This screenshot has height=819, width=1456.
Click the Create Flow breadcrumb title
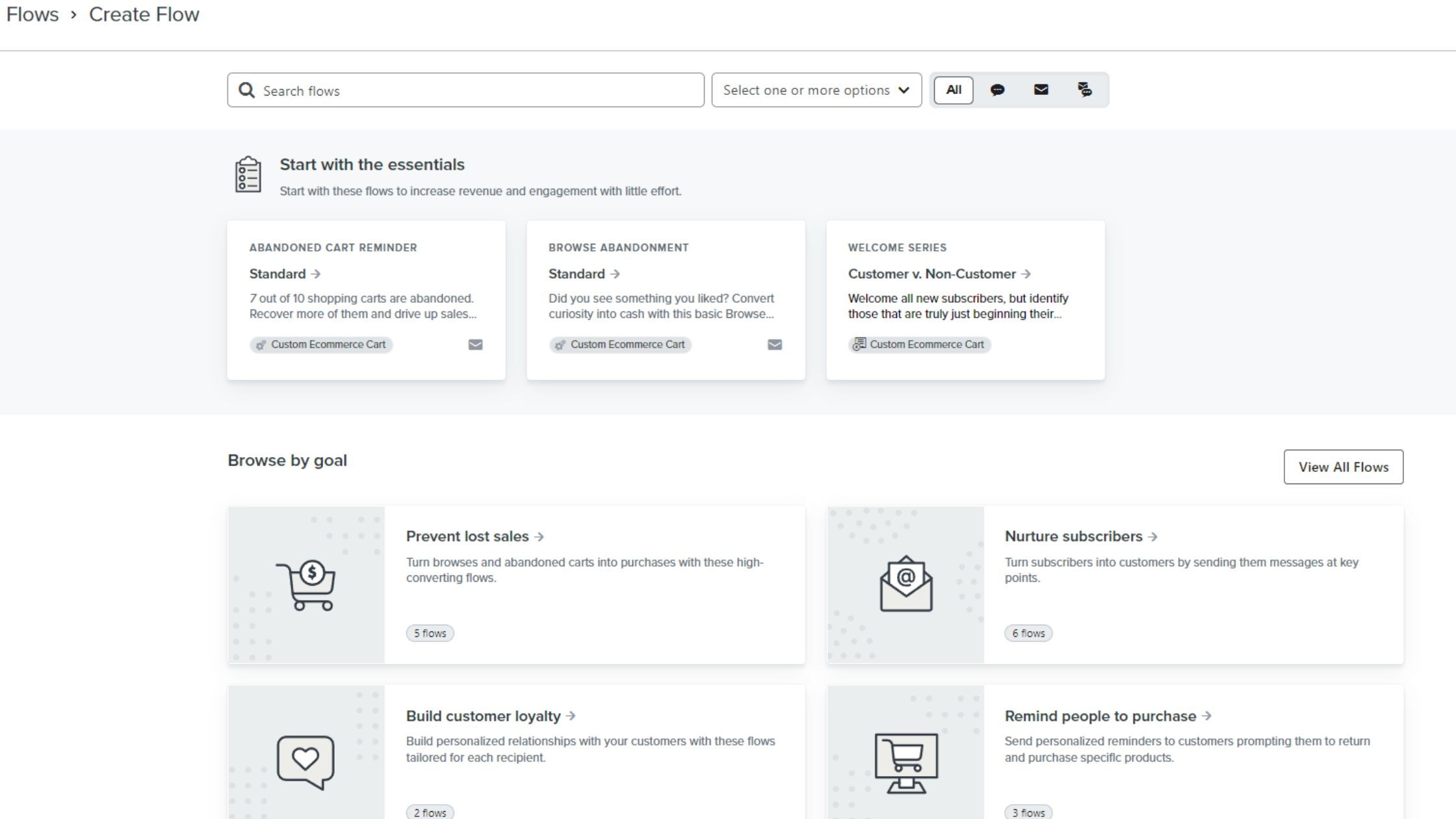point(144,14)
